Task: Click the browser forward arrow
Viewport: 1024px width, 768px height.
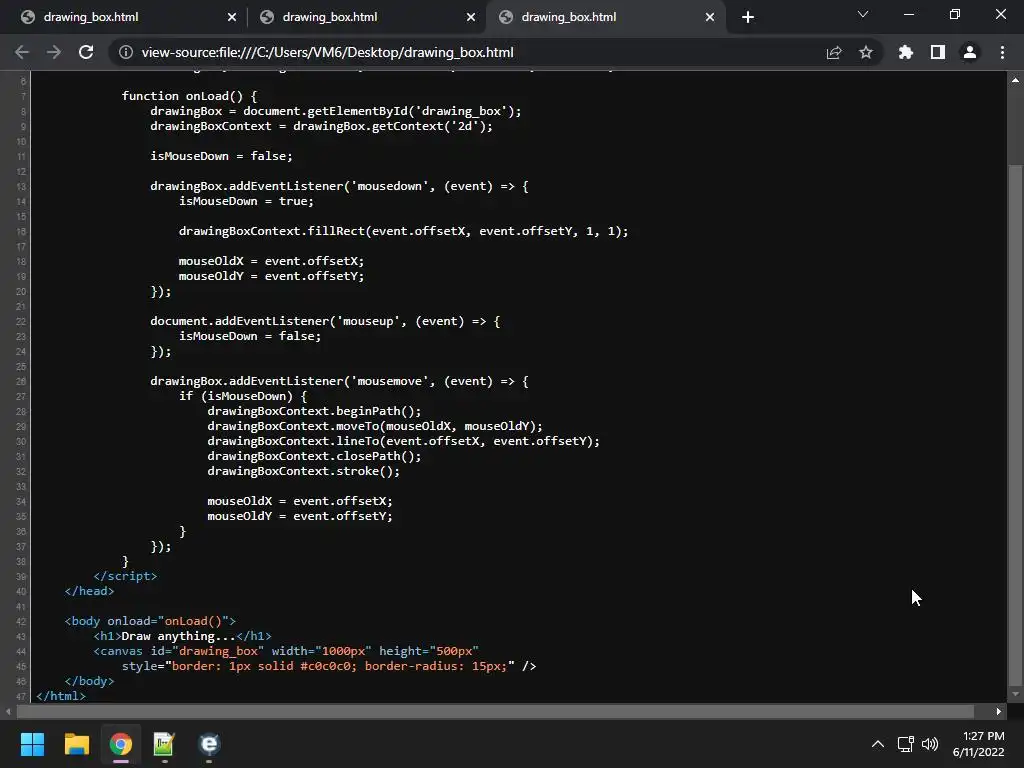Action: pos(54,52)
